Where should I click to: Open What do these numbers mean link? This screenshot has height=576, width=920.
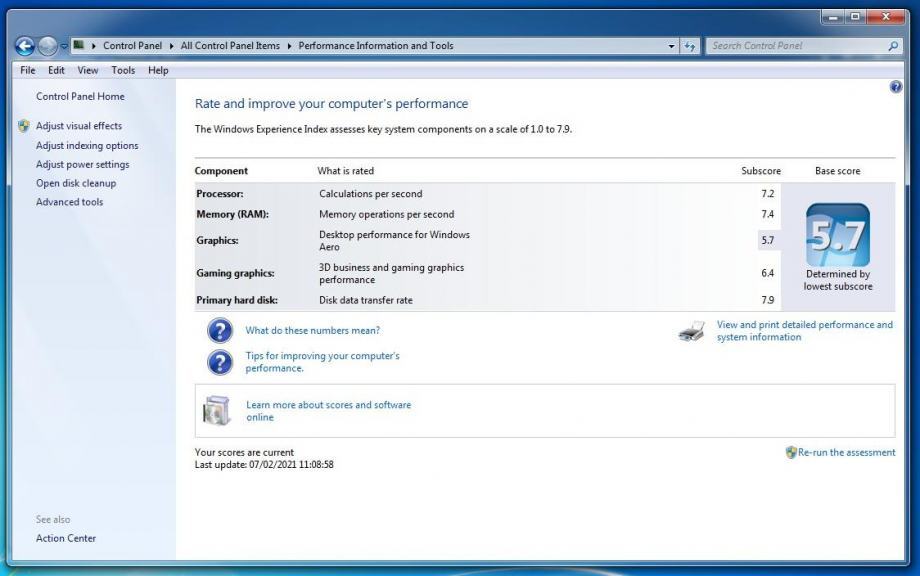(313, 330)
